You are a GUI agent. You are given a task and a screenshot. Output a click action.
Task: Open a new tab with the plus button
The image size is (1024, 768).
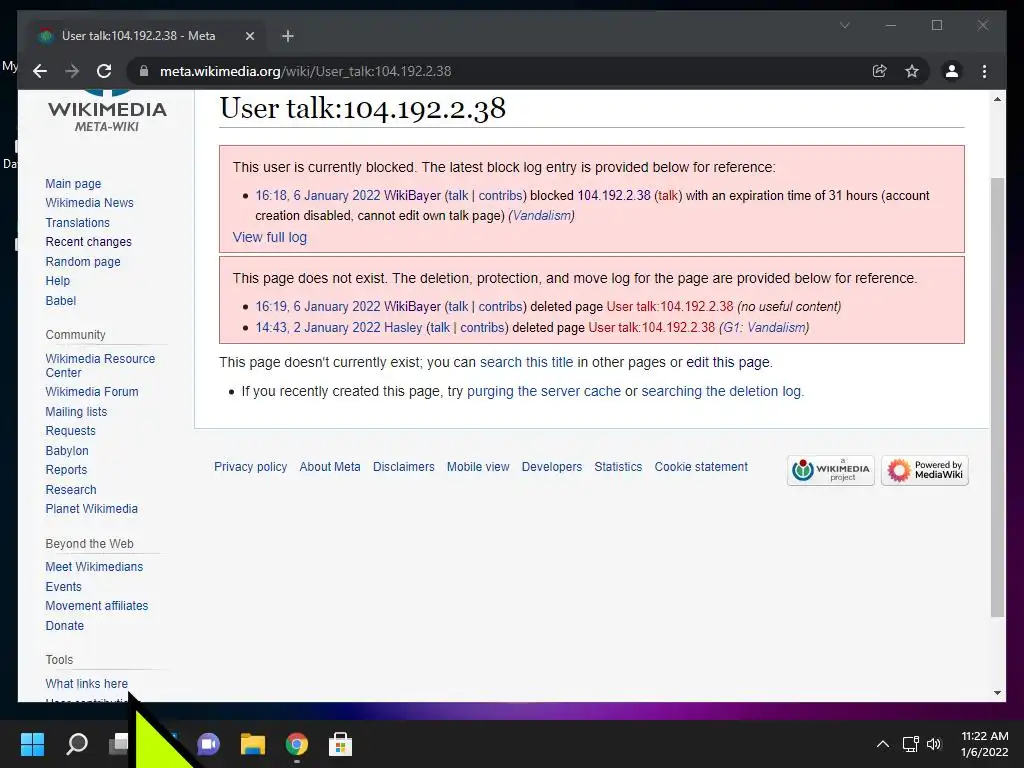(287, 36)
